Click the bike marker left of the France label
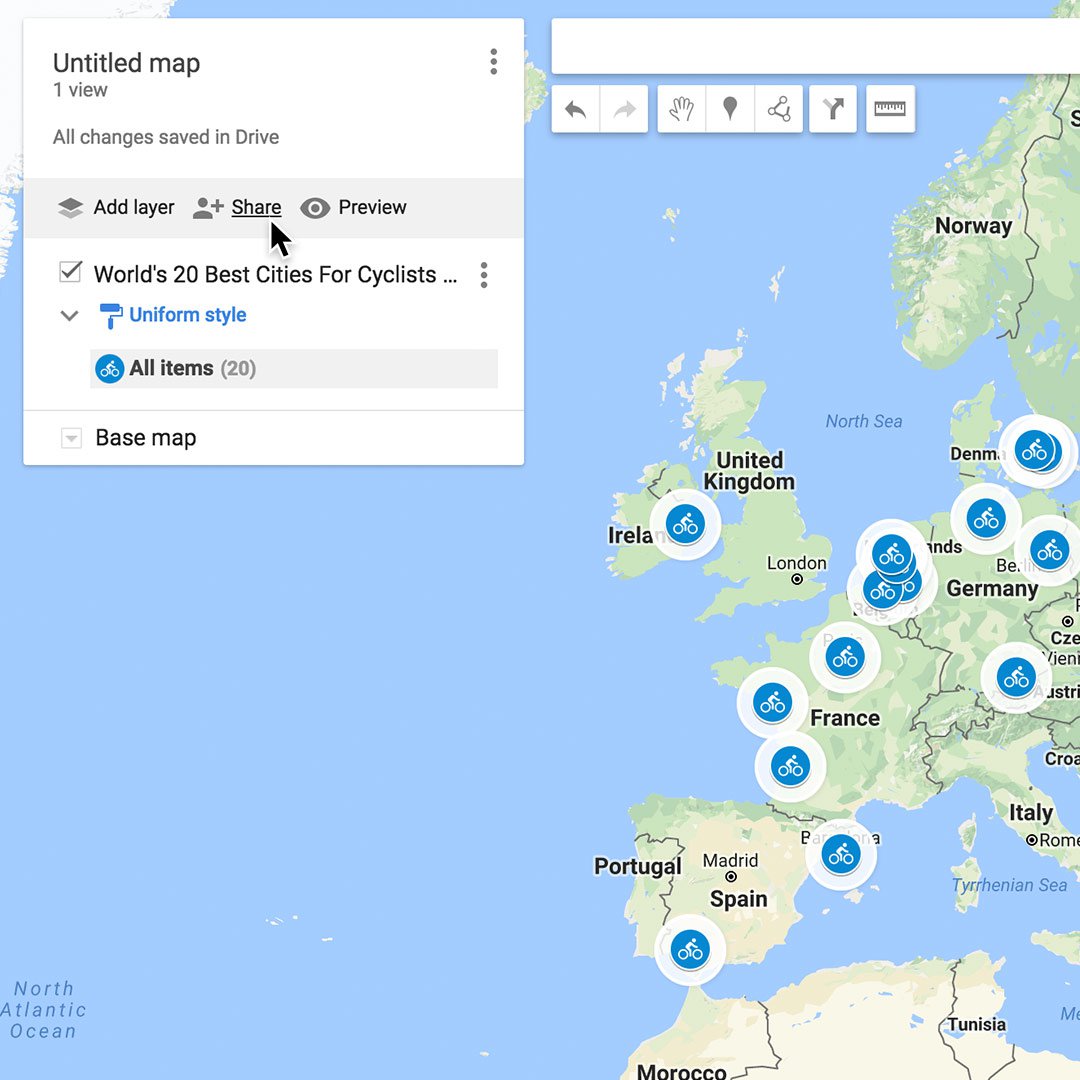The image size is (1080, 1080). (772, 703)
